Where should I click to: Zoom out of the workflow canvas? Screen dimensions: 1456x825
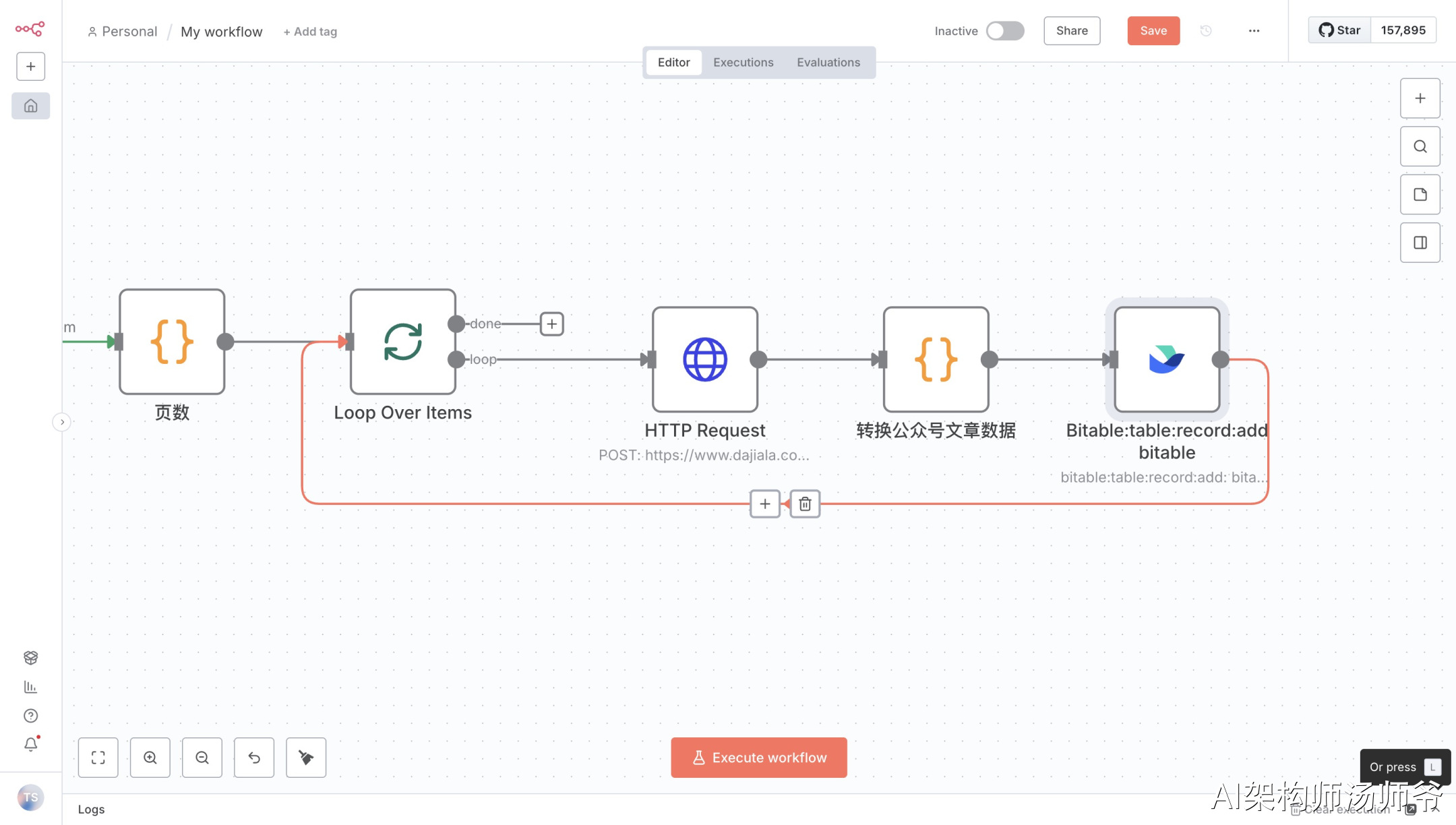(x=202, y=758)
